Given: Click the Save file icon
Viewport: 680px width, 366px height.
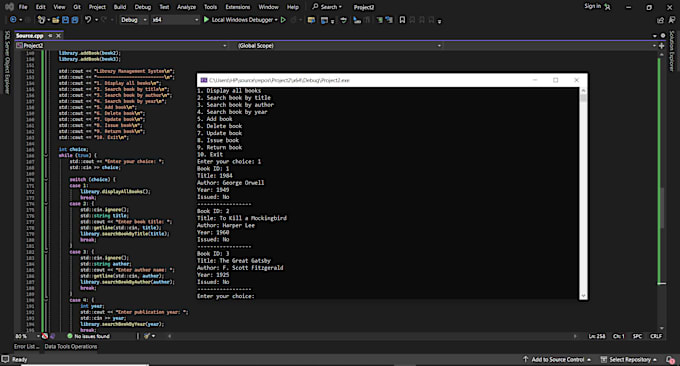Looking at the screenshot, I should point(65,20).
